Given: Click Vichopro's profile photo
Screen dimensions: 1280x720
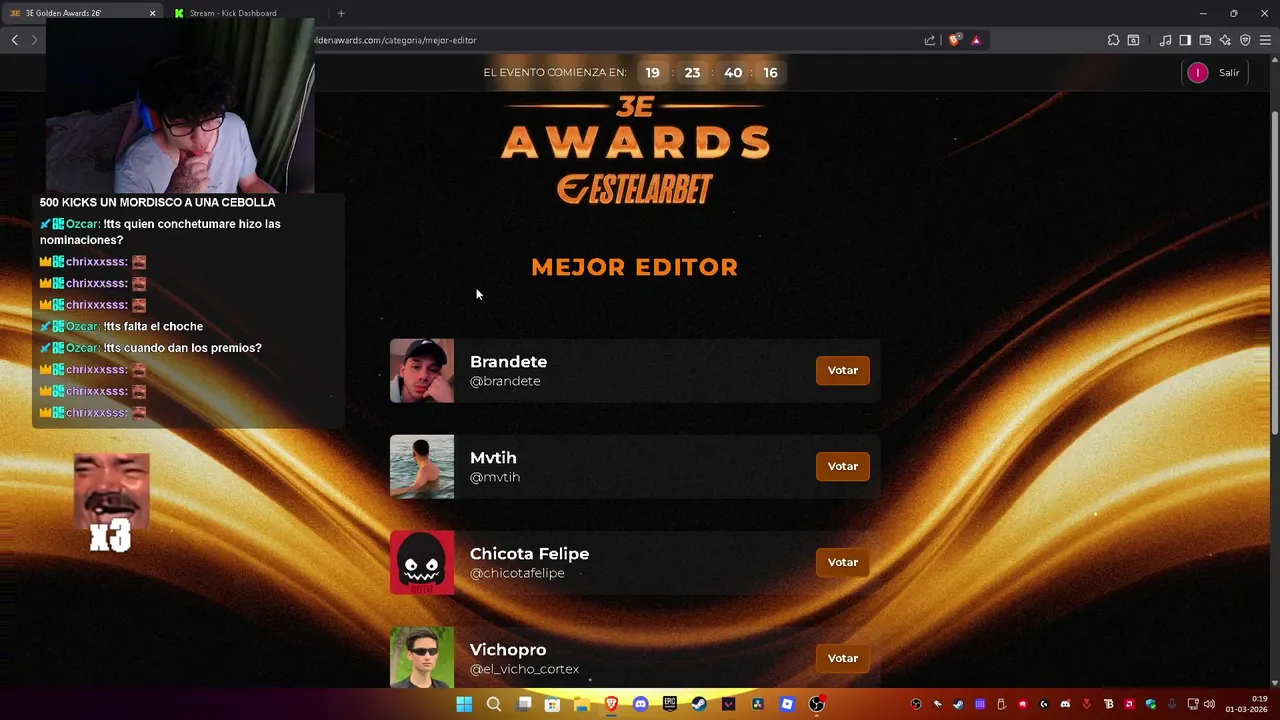Looking at the screenshot, I should (x=422, y=657).
